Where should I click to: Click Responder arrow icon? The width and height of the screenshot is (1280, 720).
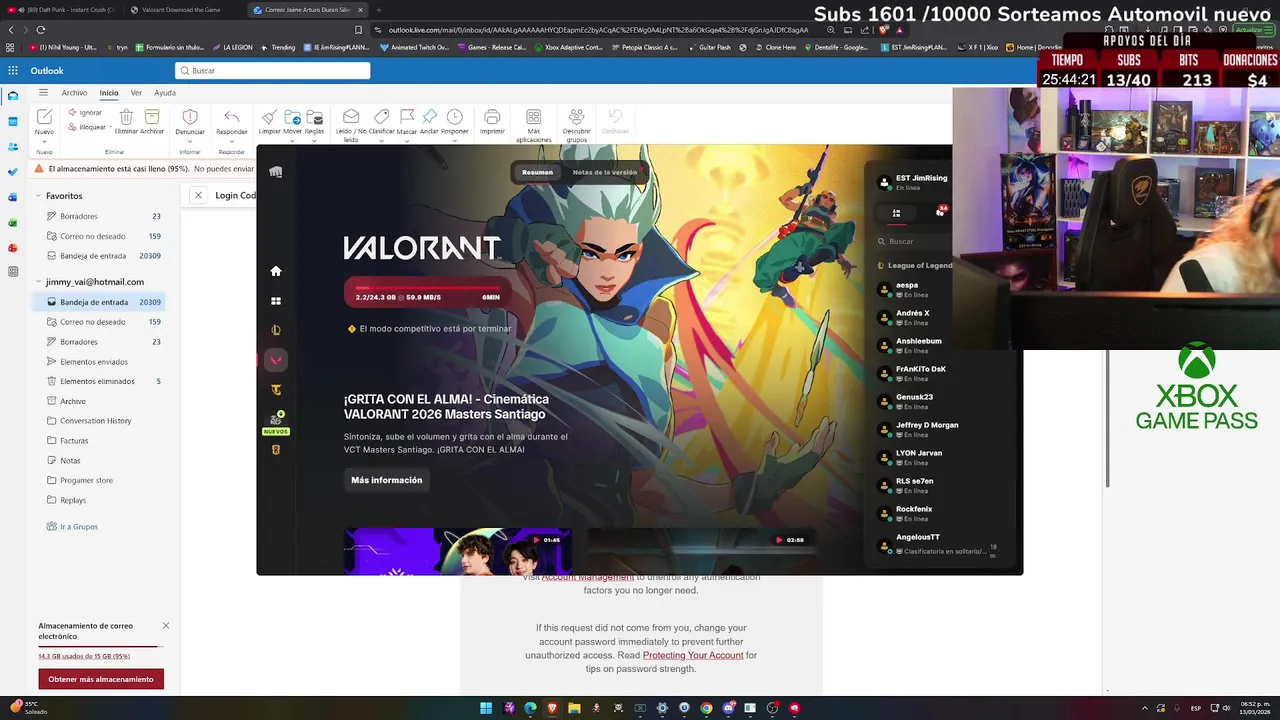coord(232,117)
